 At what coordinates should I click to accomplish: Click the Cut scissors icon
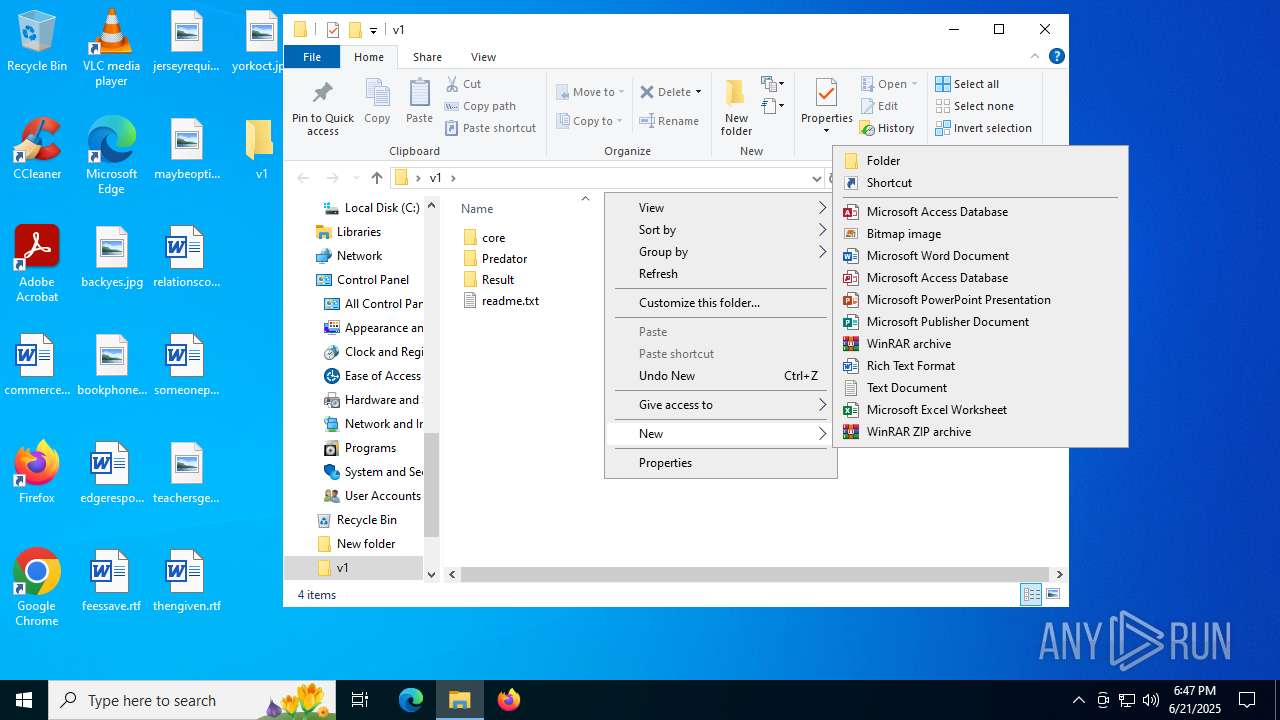453,84
